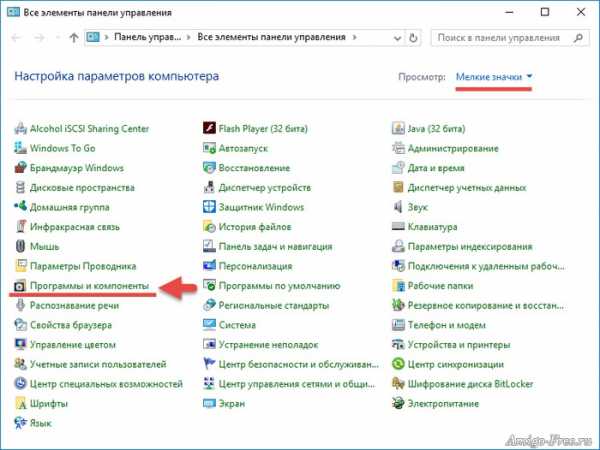Expand chevron after Все элементы панели управления

pos(355,38)
